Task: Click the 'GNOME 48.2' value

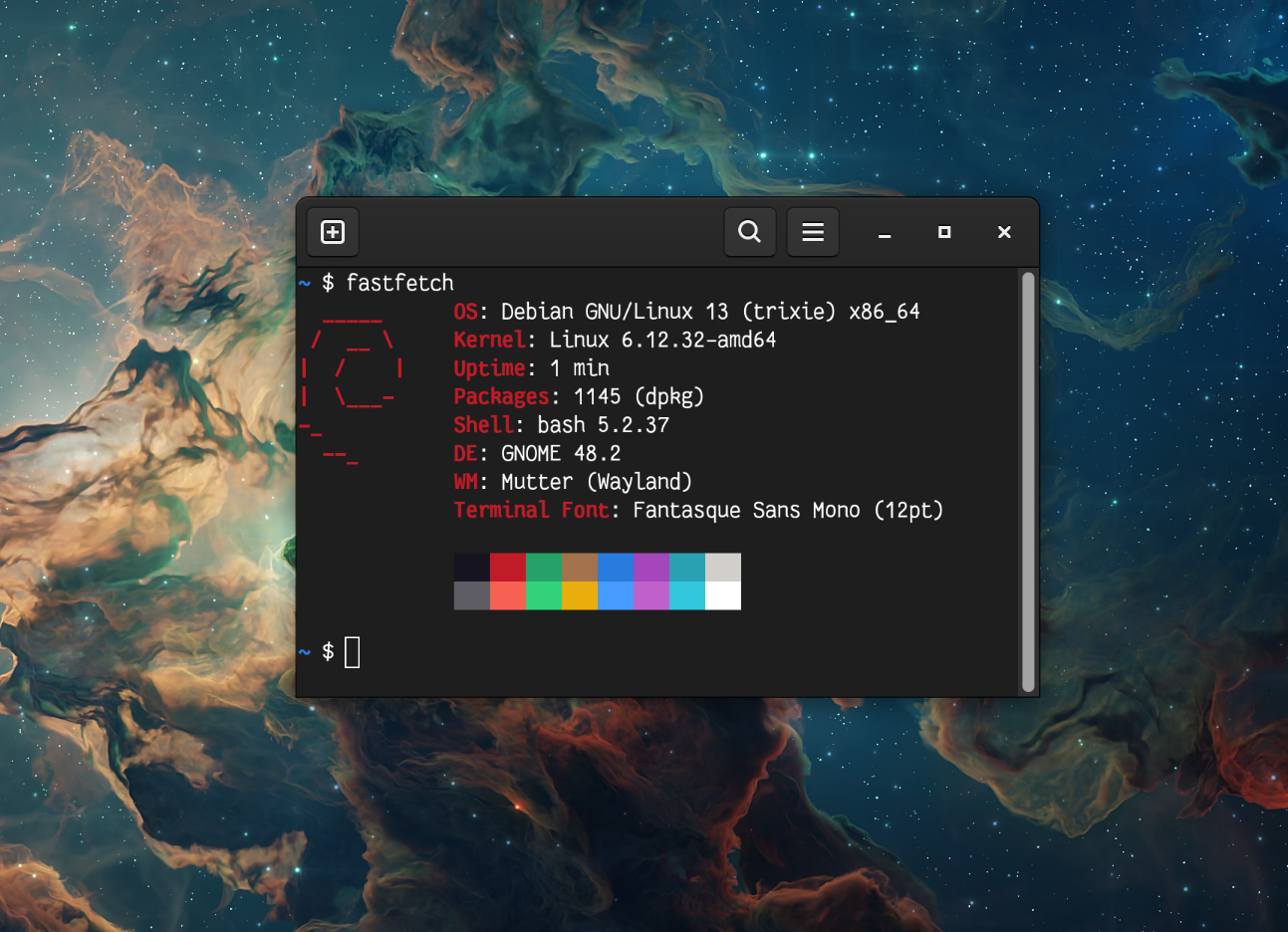Action: coord(561,453)
